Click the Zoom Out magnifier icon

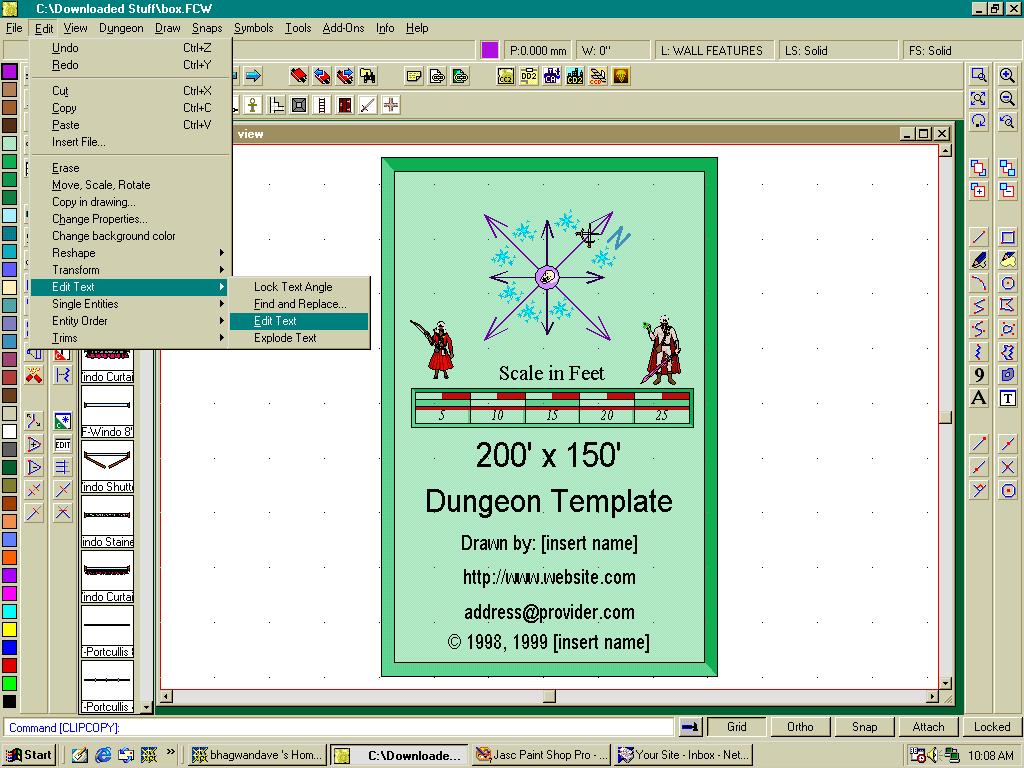1007,98
